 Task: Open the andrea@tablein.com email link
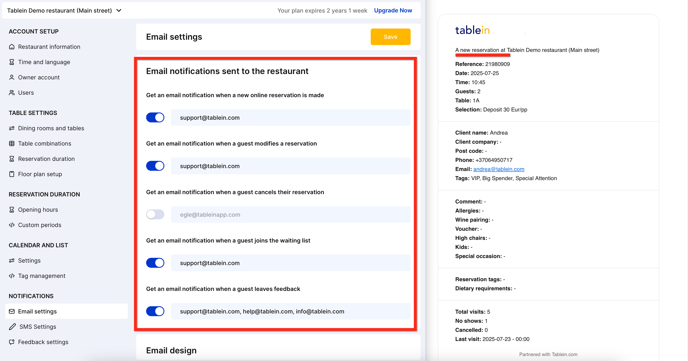point(498,169)
